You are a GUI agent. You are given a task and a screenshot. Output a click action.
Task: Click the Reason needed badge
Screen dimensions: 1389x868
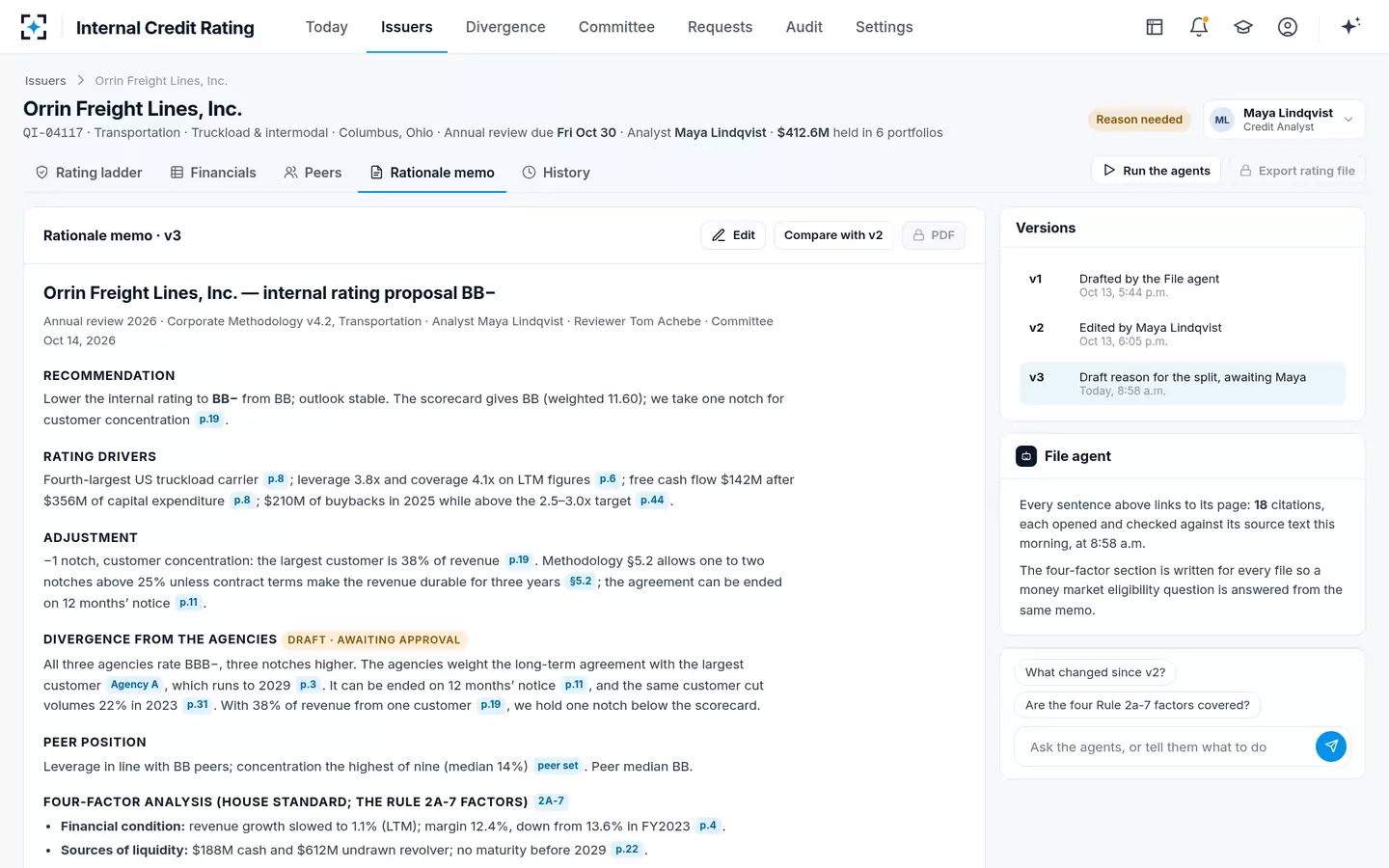pyautogui.click(x=1139, y=120)
